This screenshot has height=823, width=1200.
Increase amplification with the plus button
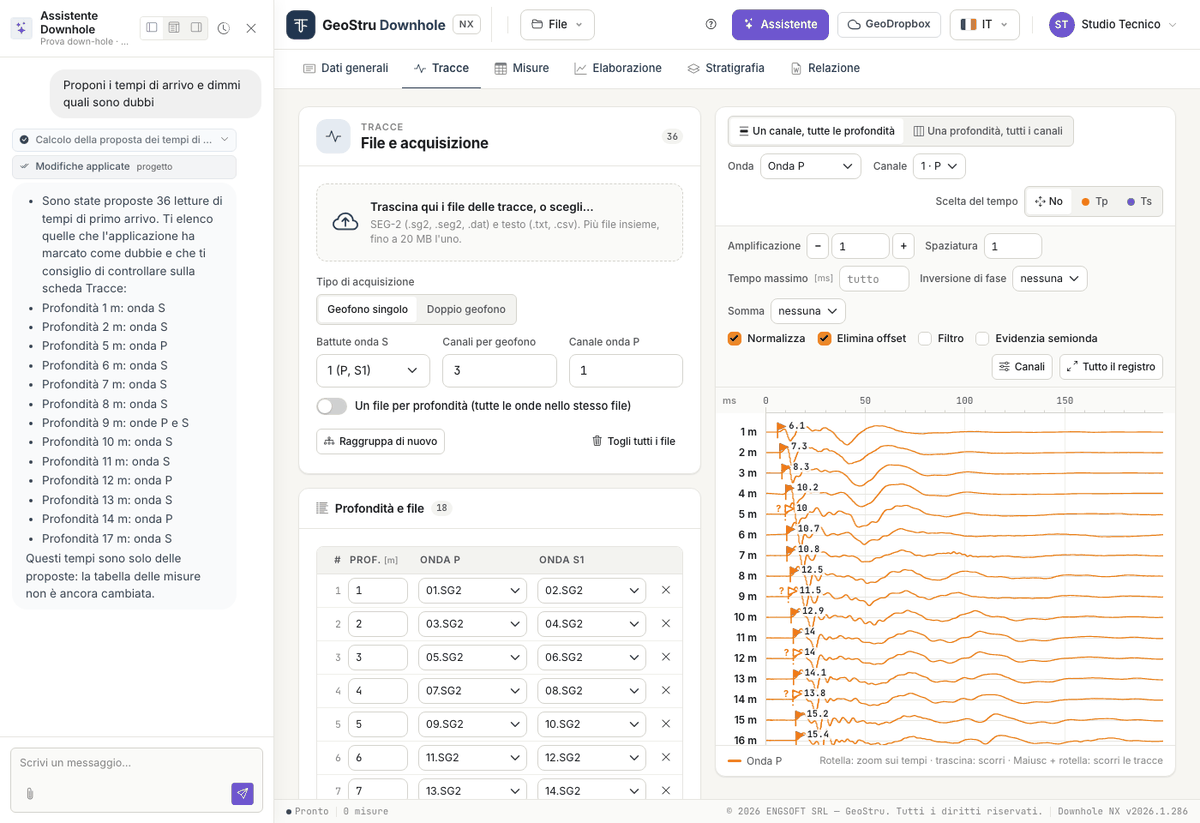[x=903, y=246]
